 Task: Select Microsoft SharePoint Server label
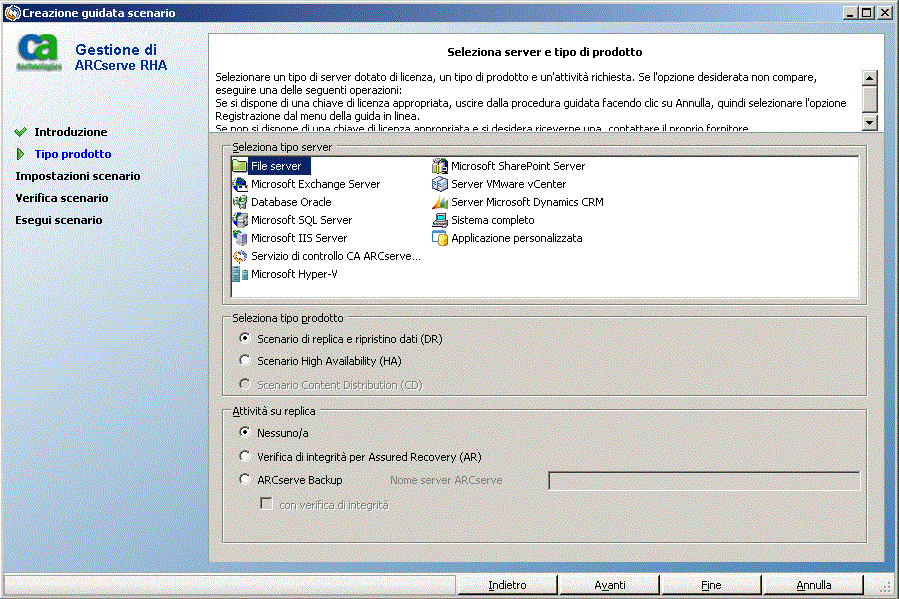point(518,166)
